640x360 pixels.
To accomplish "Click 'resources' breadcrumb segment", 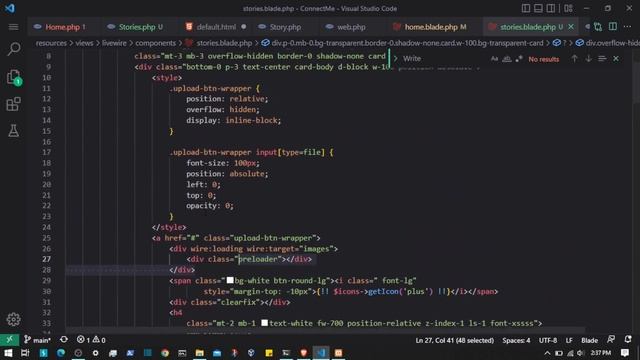I will (x=51, y=43).
